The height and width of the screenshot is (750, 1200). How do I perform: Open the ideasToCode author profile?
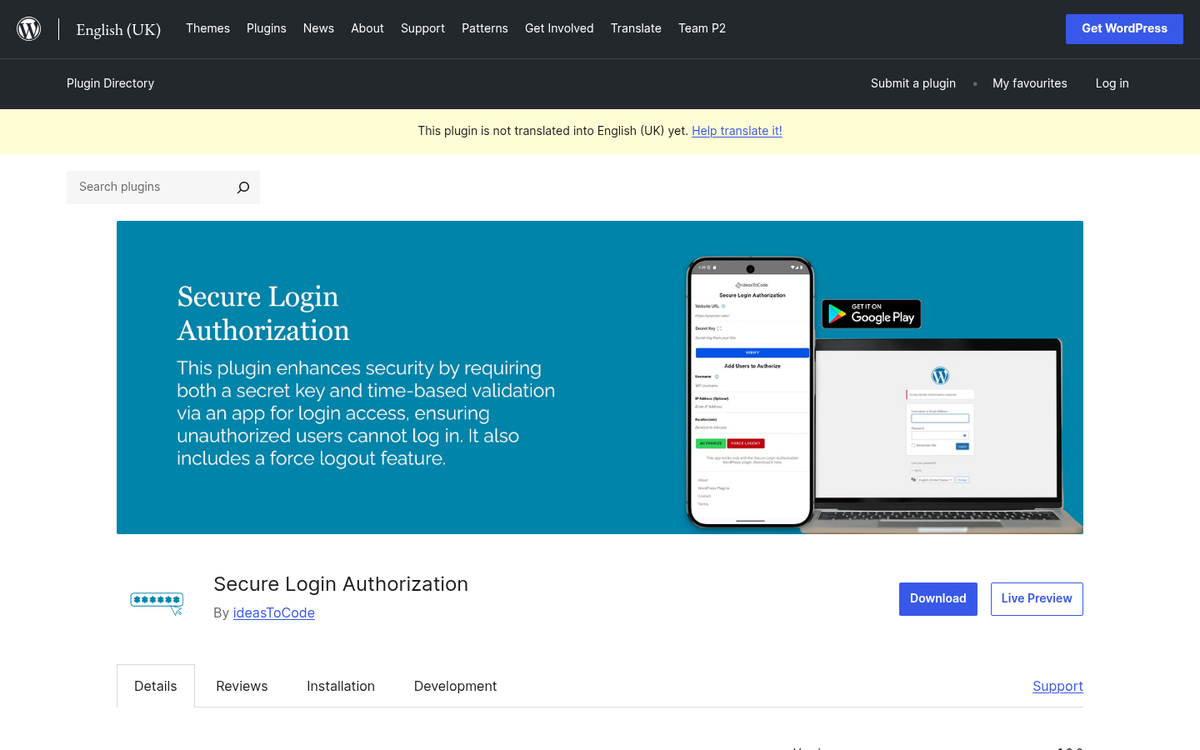click(274, 612)
